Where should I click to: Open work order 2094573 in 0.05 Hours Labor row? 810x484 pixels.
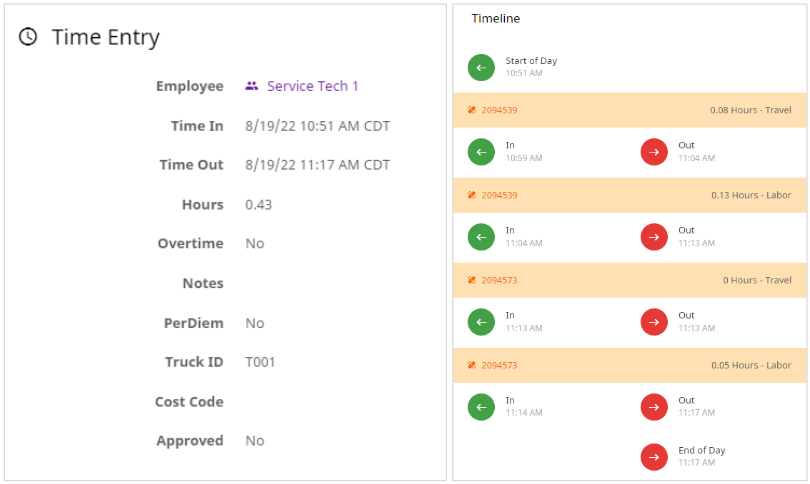pyautogui.click(x=499, y=365)
